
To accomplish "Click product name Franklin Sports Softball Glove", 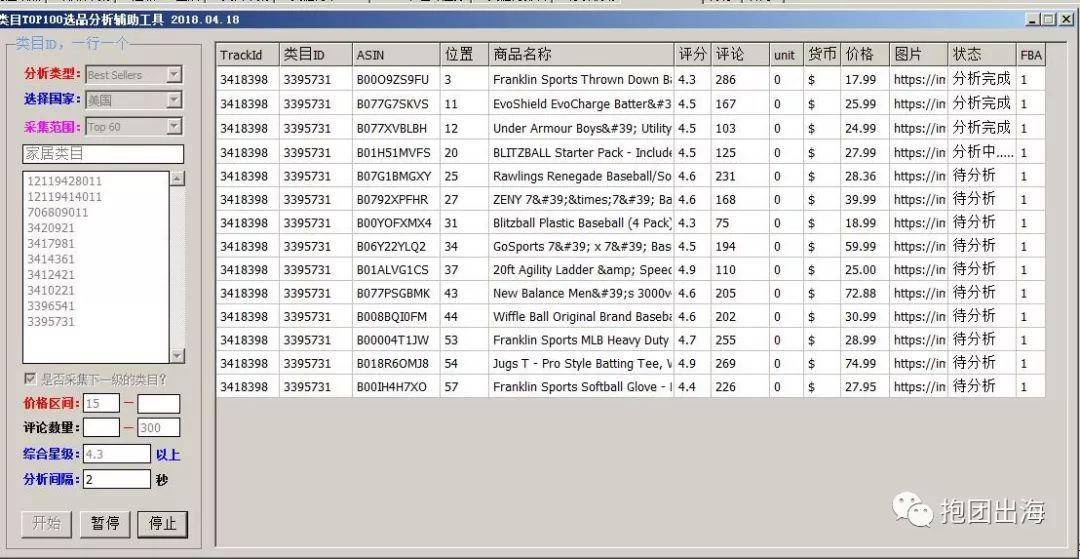I will [581, 387].
